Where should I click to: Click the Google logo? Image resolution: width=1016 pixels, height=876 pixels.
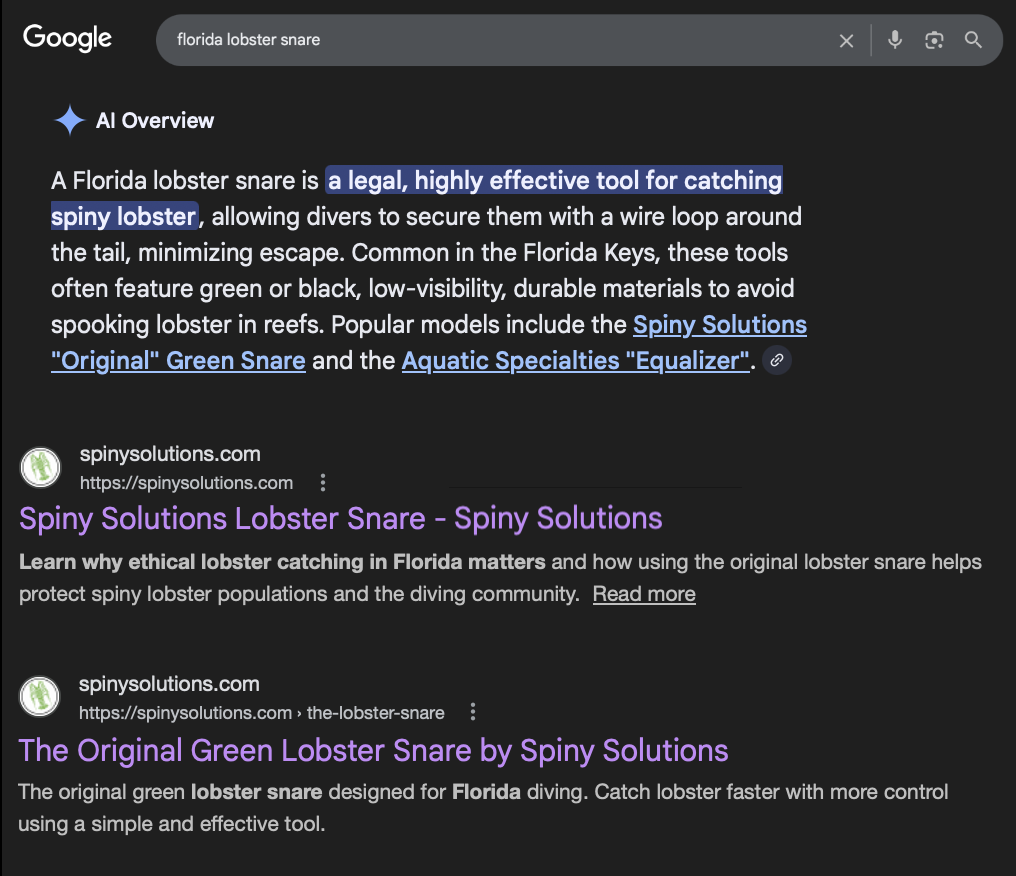[x=67, y=39]
